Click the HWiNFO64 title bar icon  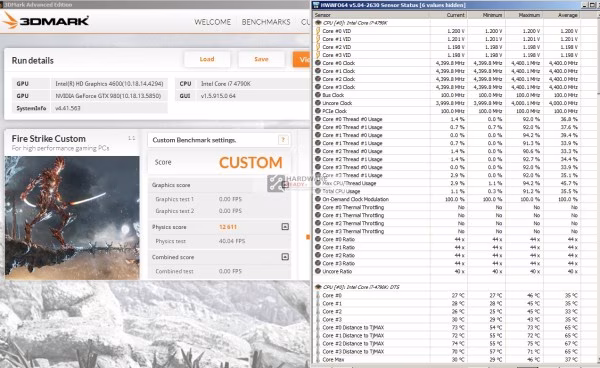tap(316, 5)
